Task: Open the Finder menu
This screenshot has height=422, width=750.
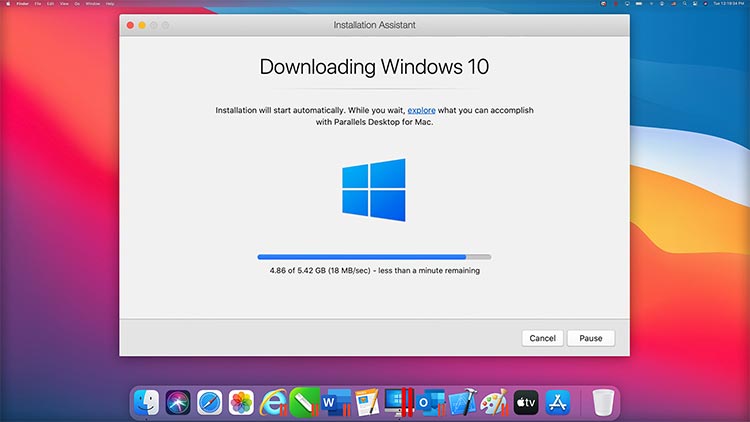Action: click(22, 3)
